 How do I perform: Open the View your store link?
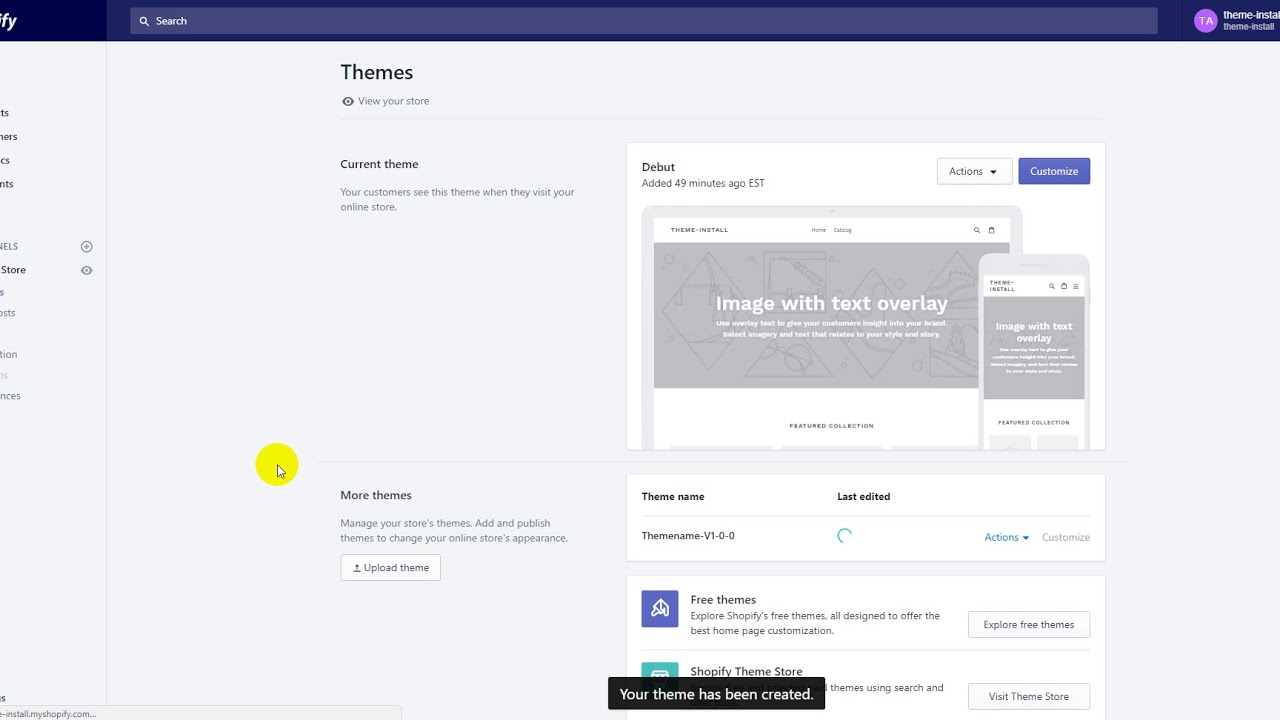(x=393, y=101)
